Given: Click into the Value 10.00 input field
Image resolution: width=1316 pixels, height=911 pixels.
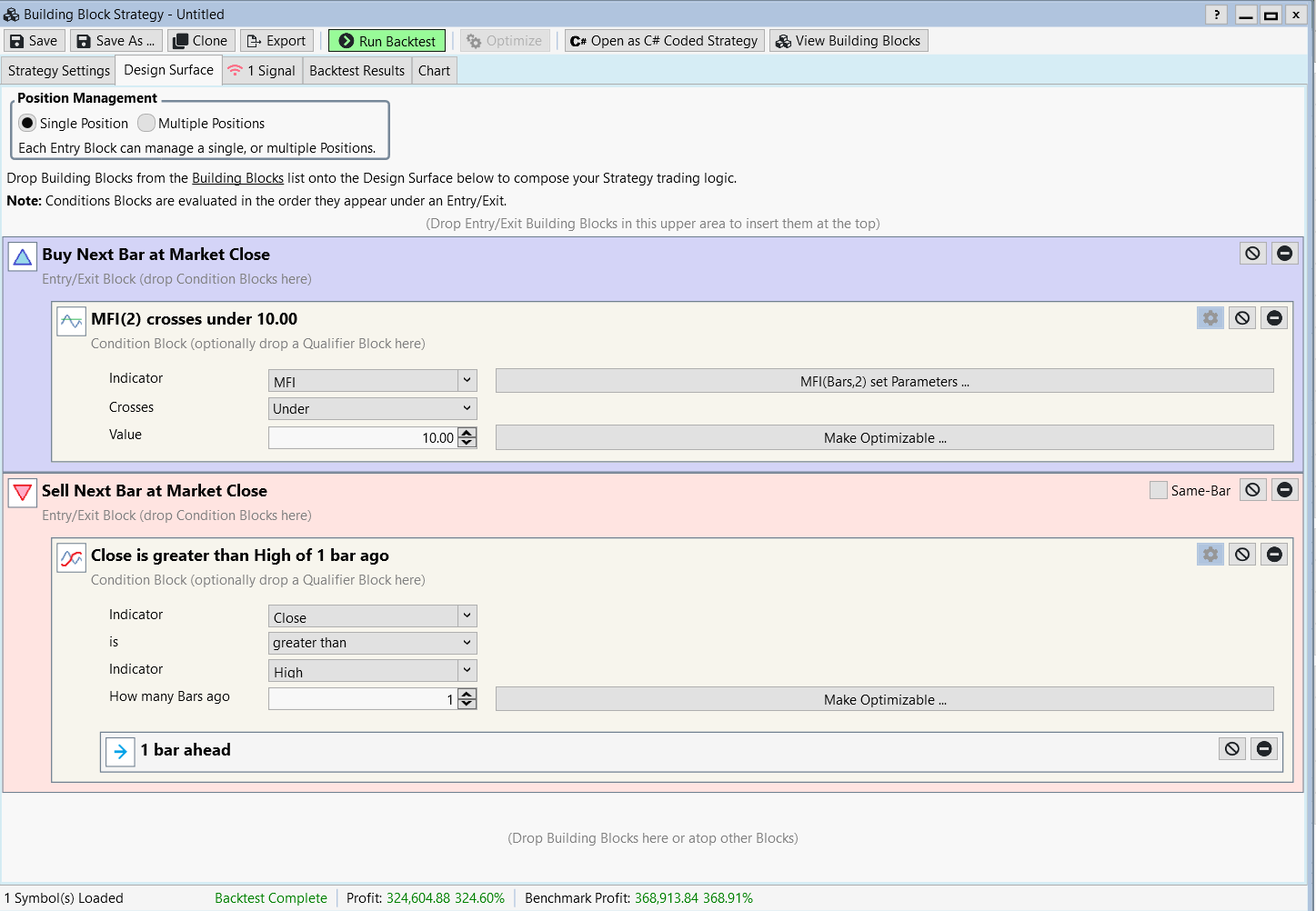Looking at the screenshot, I should click(x=364, y=438).
